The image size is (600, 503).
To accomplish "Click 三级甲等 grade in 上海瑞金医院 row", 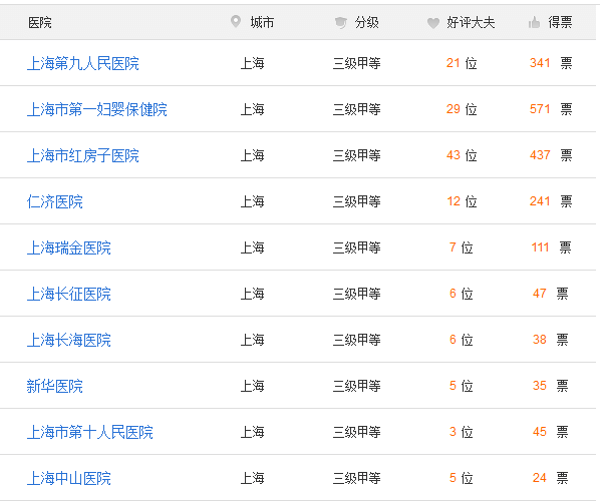I will coord(357,247).
